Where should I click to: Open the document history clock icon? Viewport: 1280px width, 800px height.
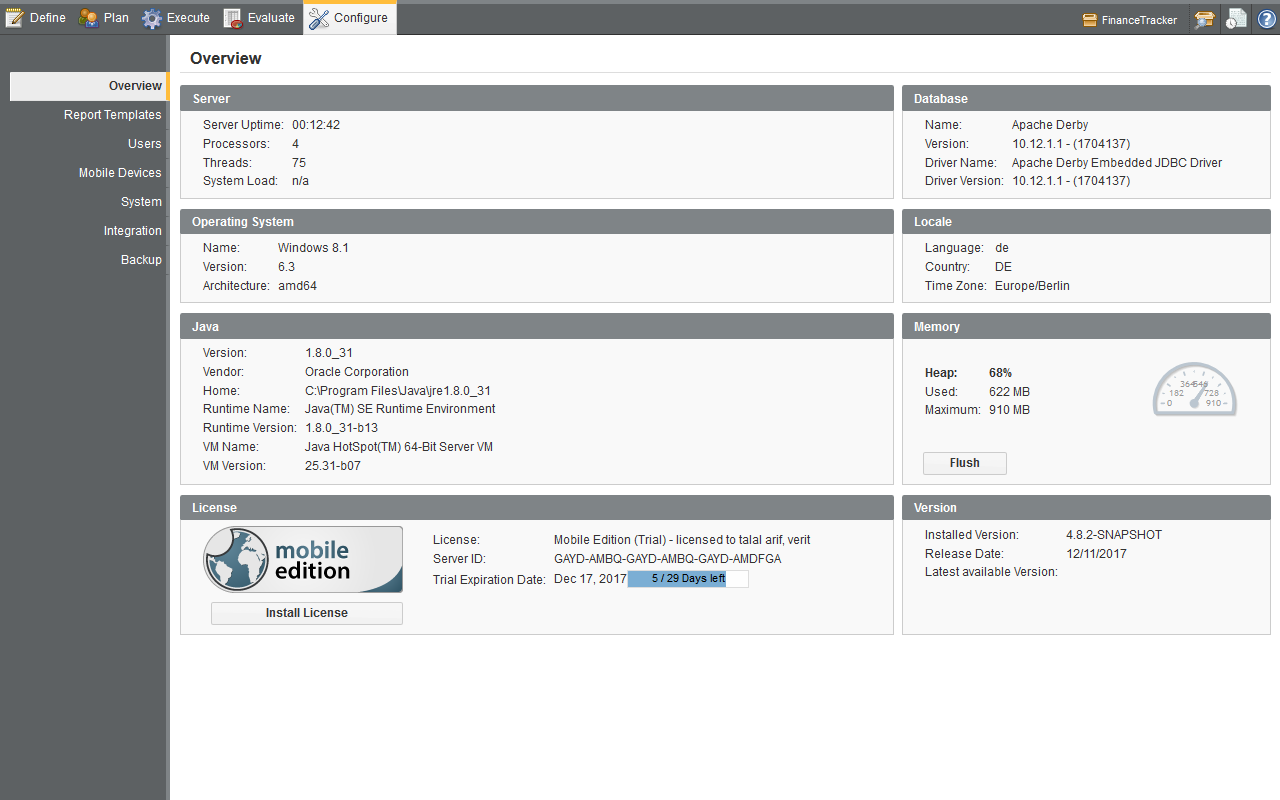(1236, 19)
